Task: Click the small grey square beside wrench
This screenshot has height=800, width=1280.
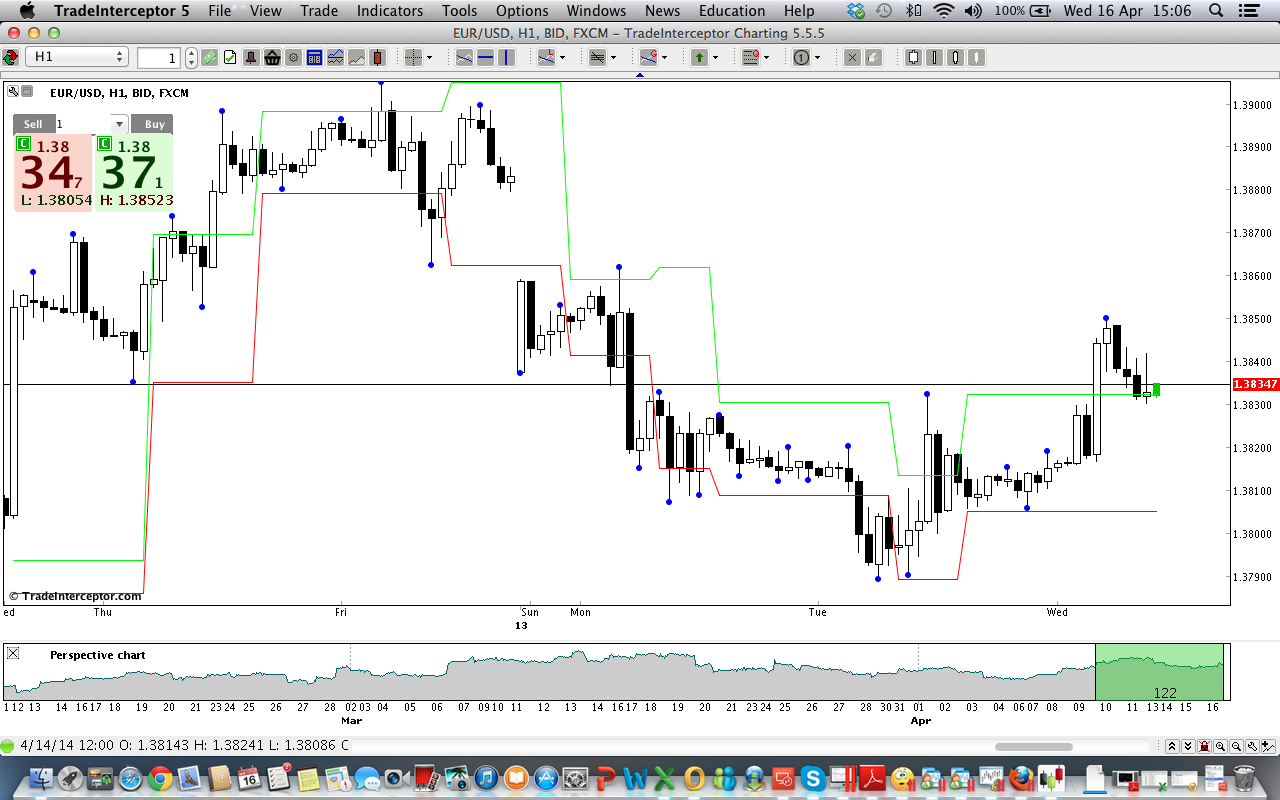Action: [x=27, y=91]
